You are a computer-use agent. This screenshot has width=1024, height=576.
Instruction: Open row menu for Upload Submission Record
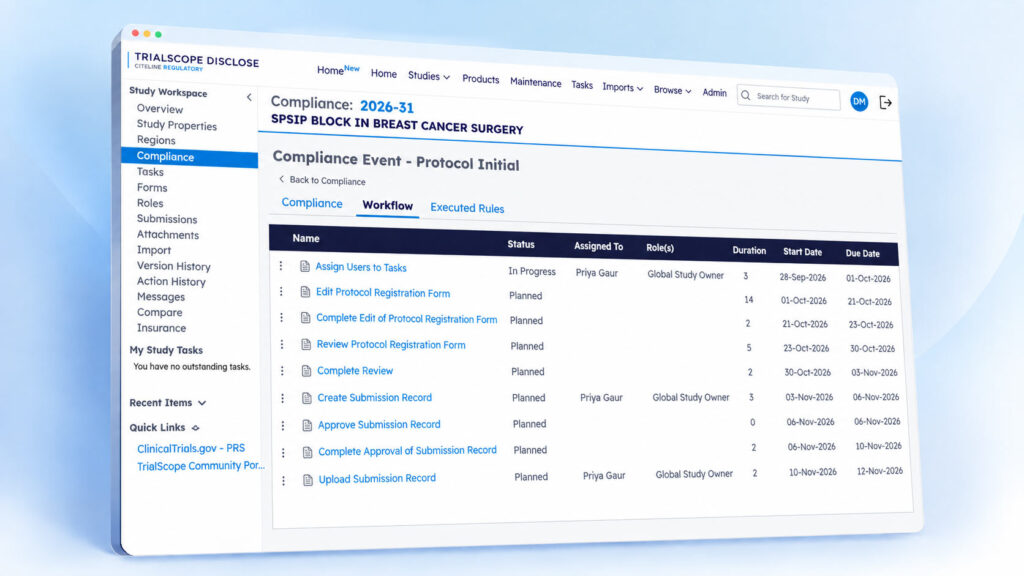pyautogui.click(x=283, y=481)
